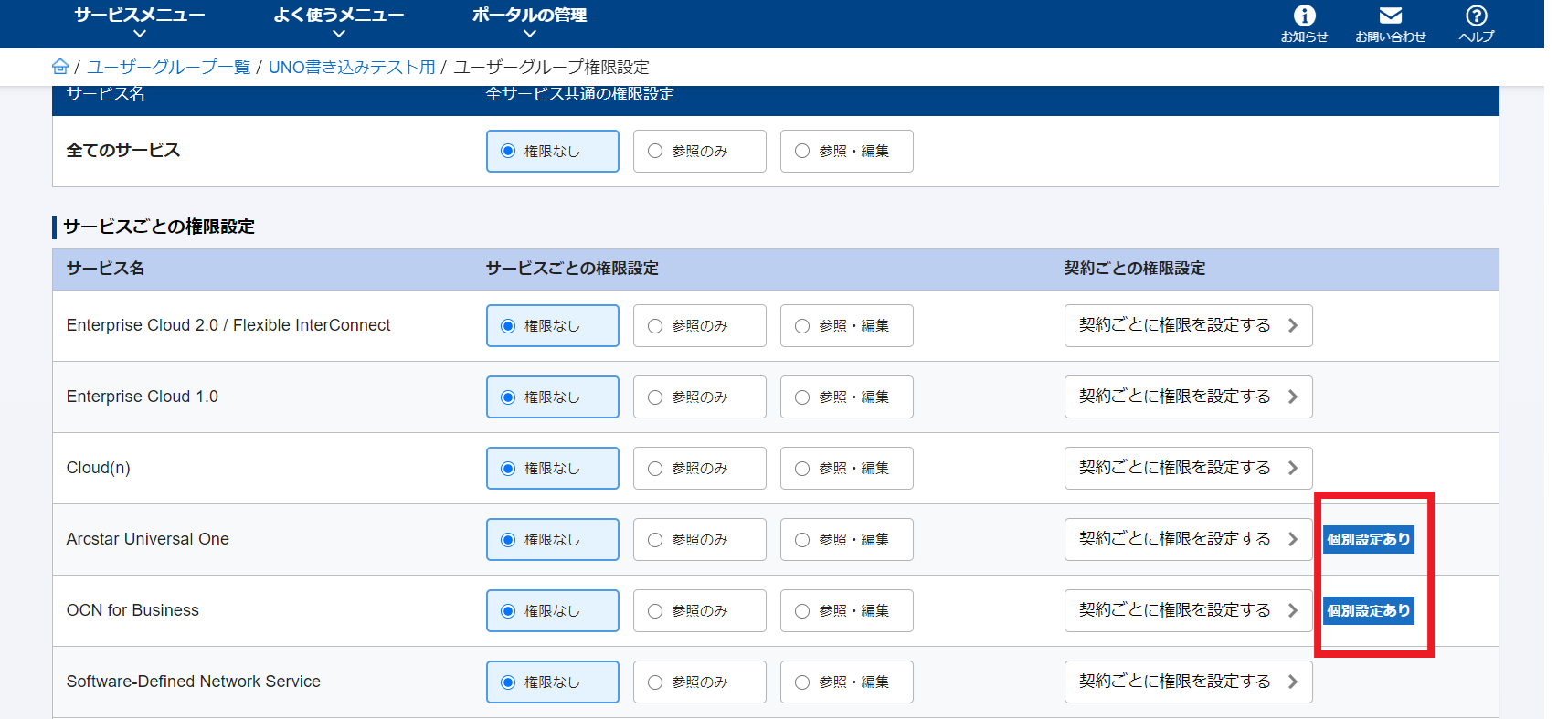Open ユーザーグループ一覧 breadcrumb link
1568x719 pixels.
tap(168, 67)
